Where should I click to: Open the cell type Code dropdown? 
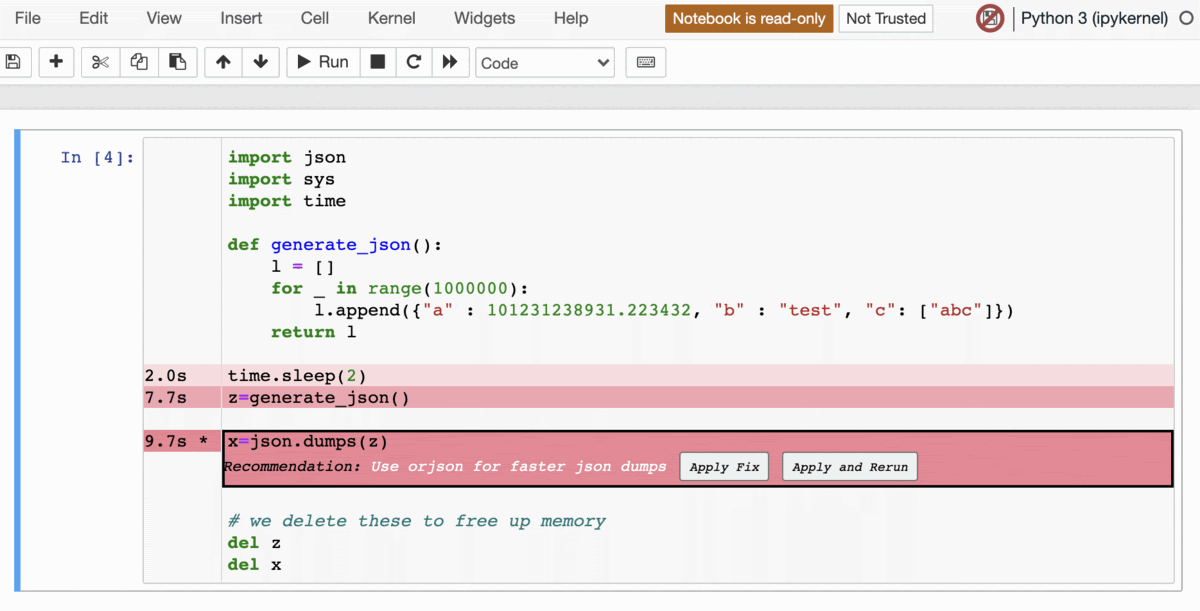click(x=545, y=63)
